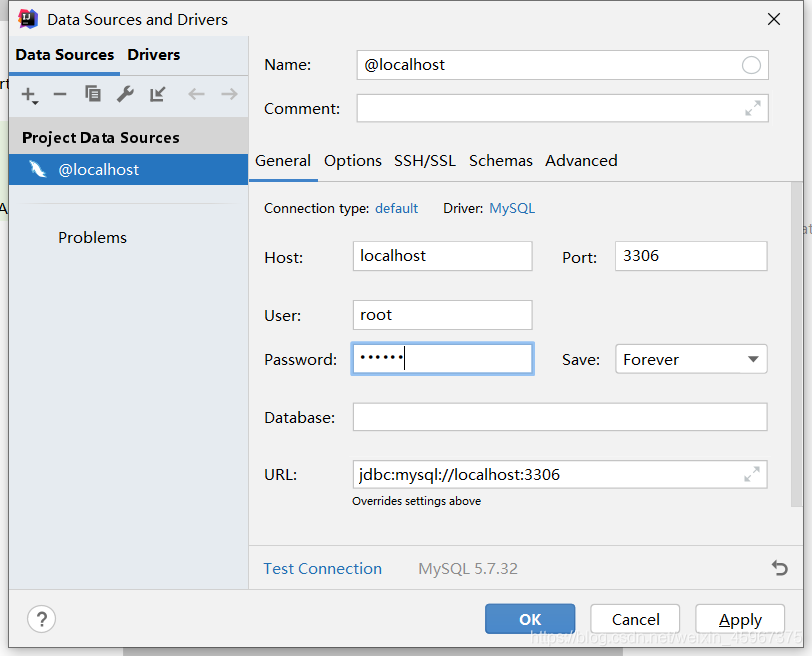Expand the URL field editor
Image resolution: width=812 pixels, height=656 pixels.
pyautogui.click(x=751, y=474)
